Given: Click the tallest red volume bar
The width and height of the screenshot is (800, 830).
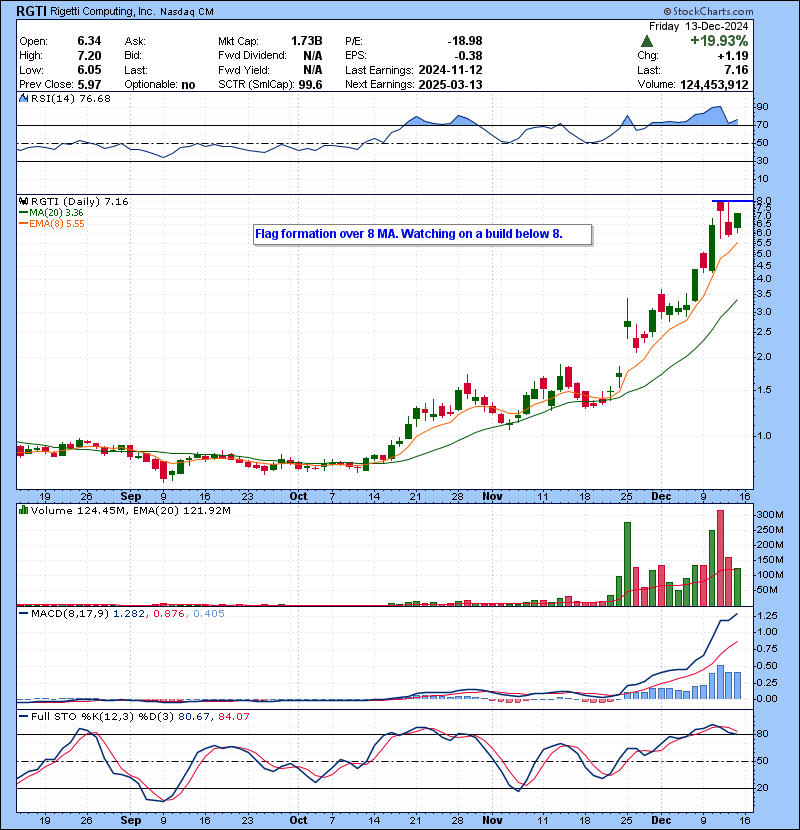Looking at the screenshot, I should point(720,558).
